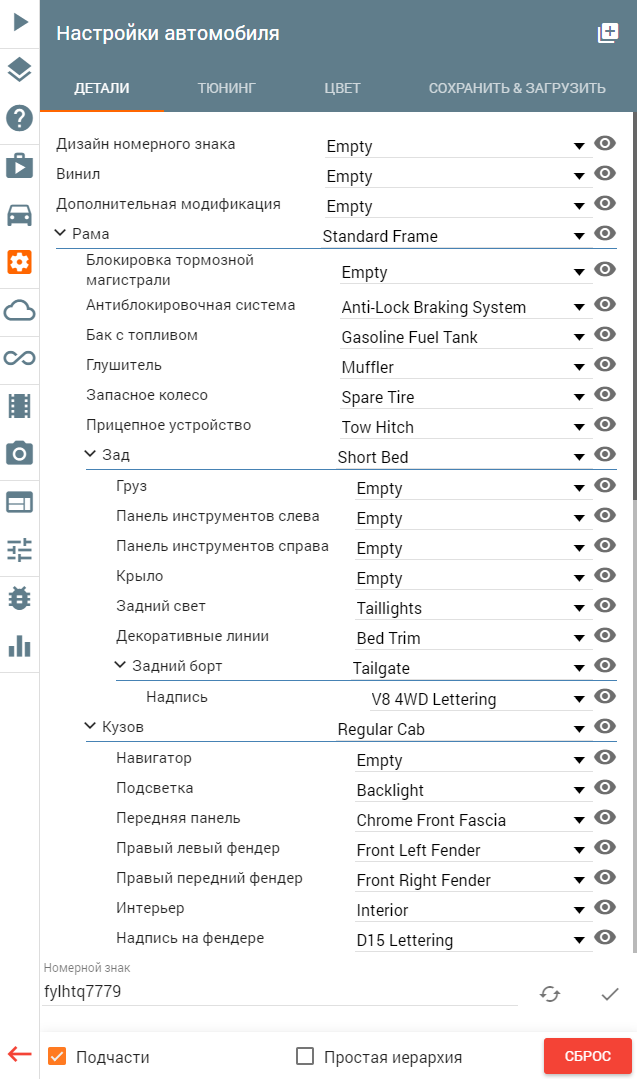Open the bug debug icon
This screenshot has width=637, height=1079.
19,598
